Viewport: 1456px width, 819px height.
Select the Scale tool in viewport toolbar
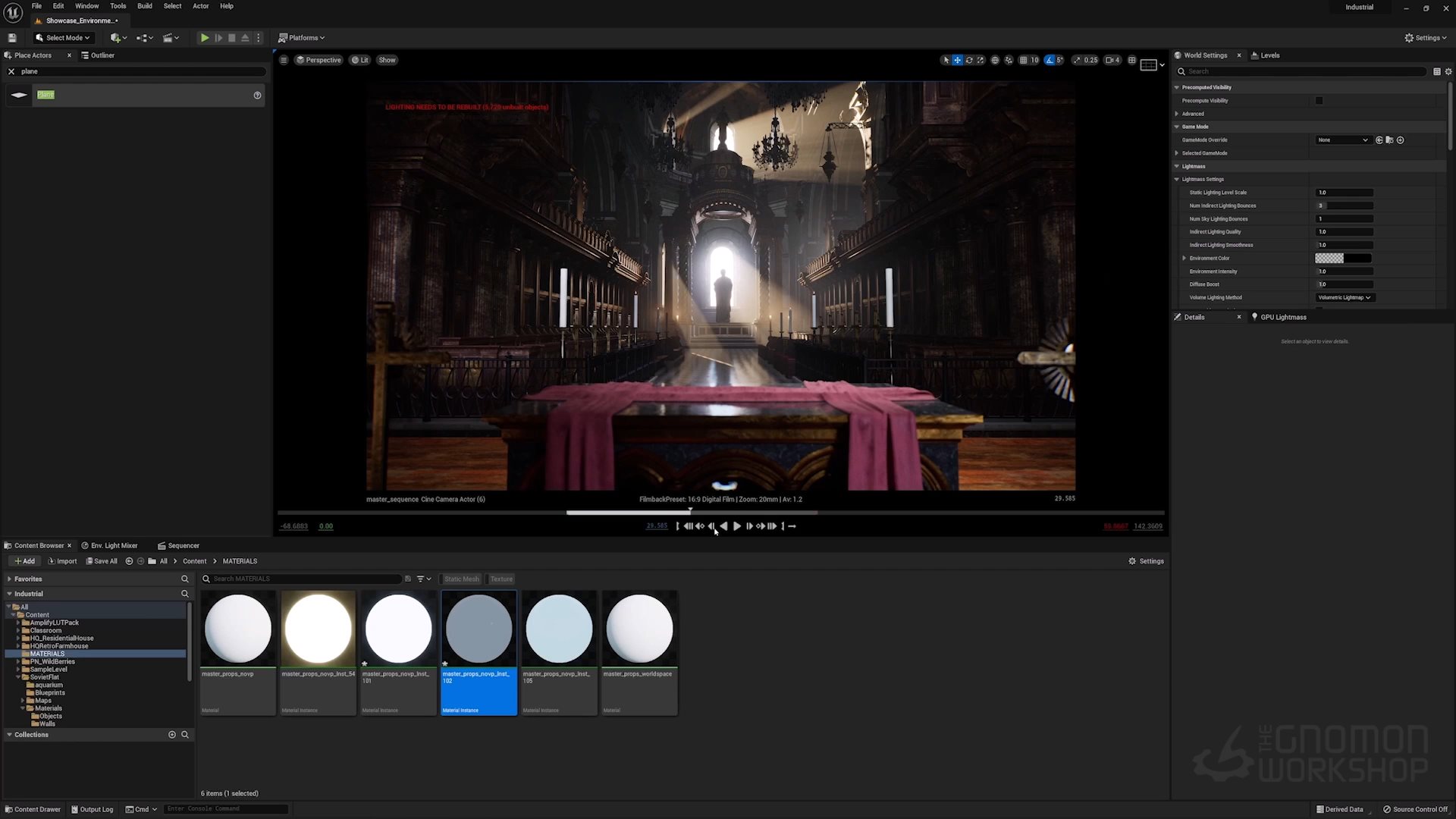coord(981,60)
